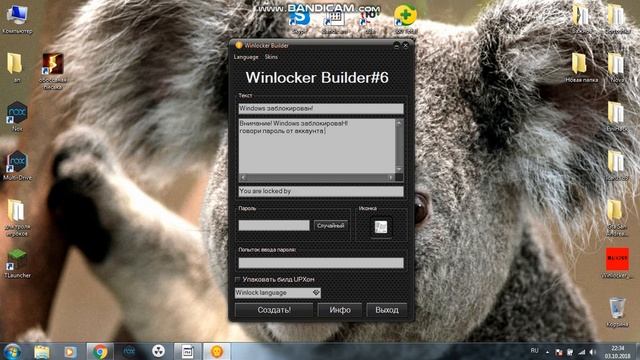640x360 pixels.
Task: Click the Случайный random password button
Action: [331, 226]
